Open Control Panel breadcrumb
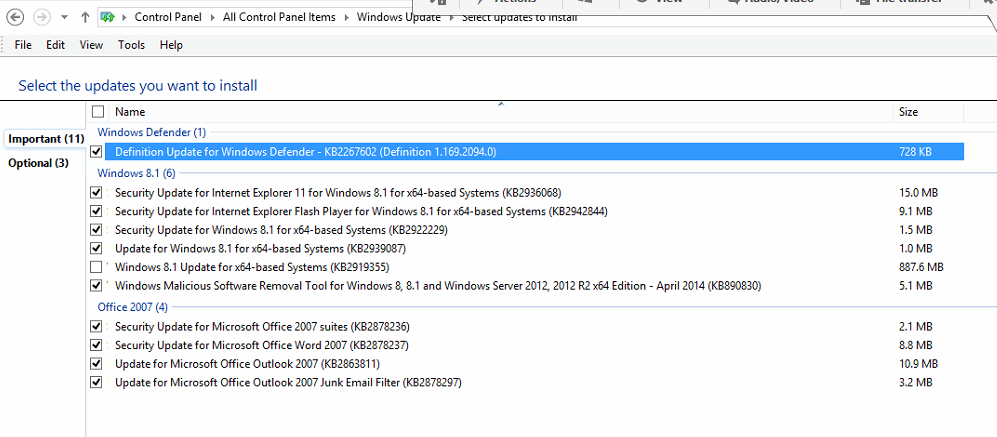This screenshot has width=997, height=437. [x=168, y=17]
